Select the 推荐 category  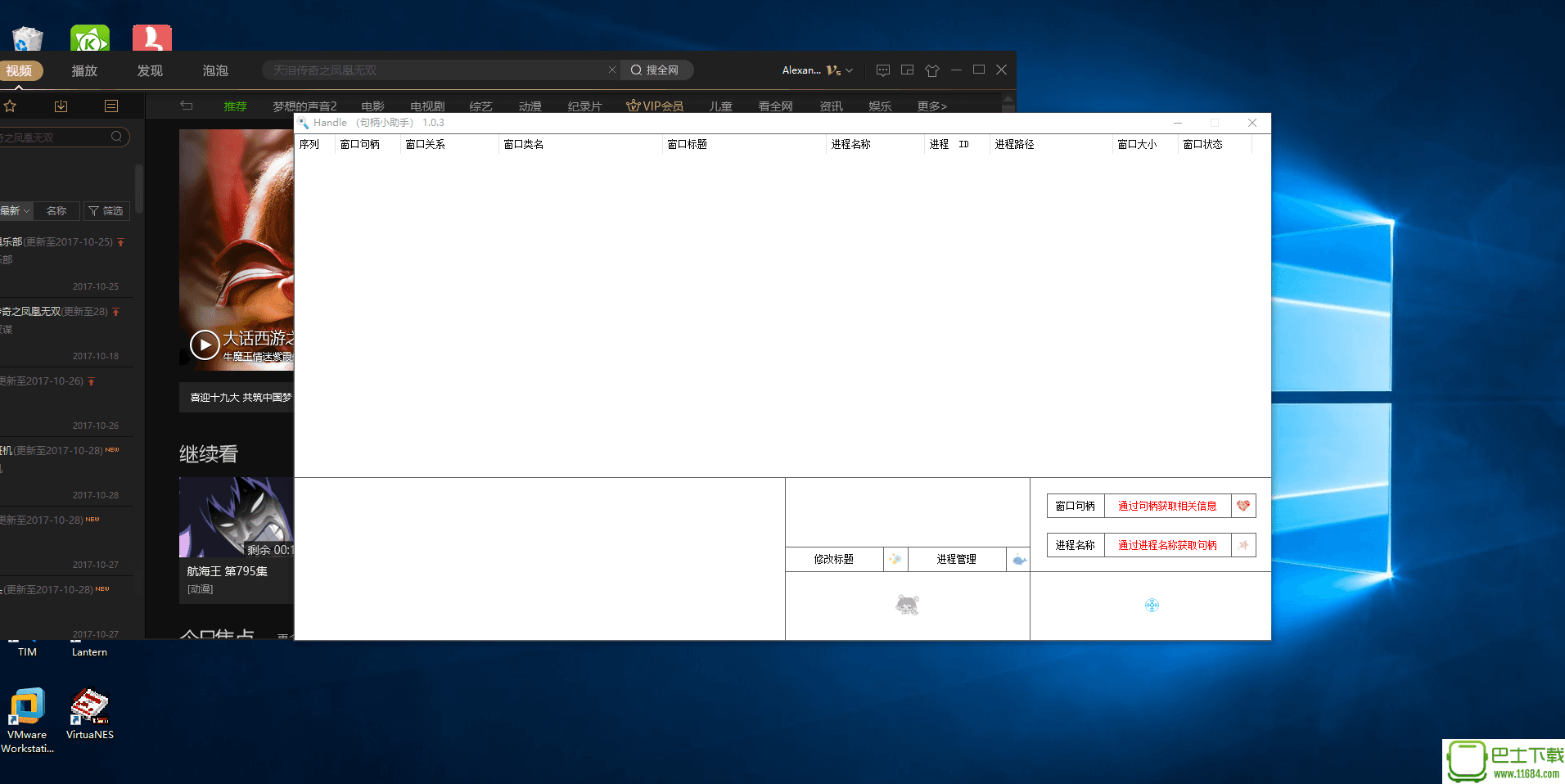click(x=235, y=106)
